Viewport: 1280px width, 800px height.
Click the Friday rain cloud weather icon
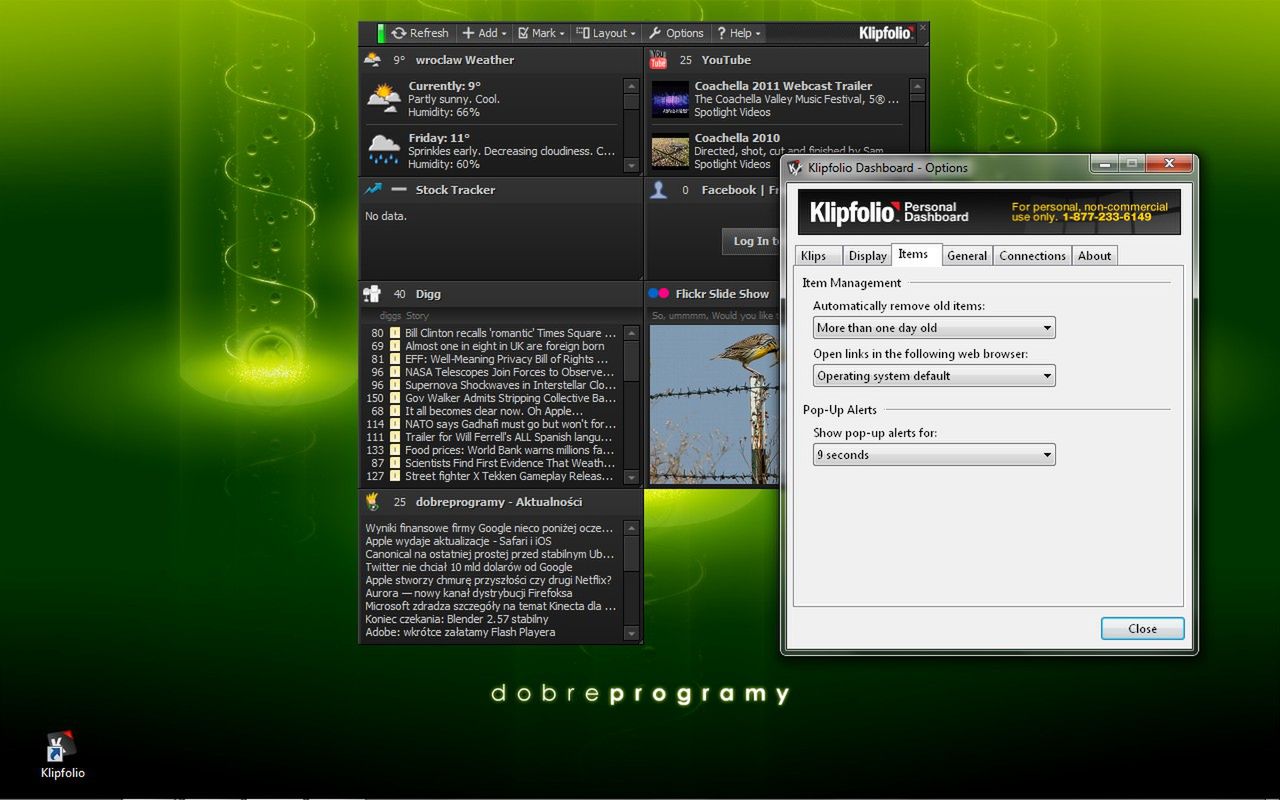(x=384, y=150)
